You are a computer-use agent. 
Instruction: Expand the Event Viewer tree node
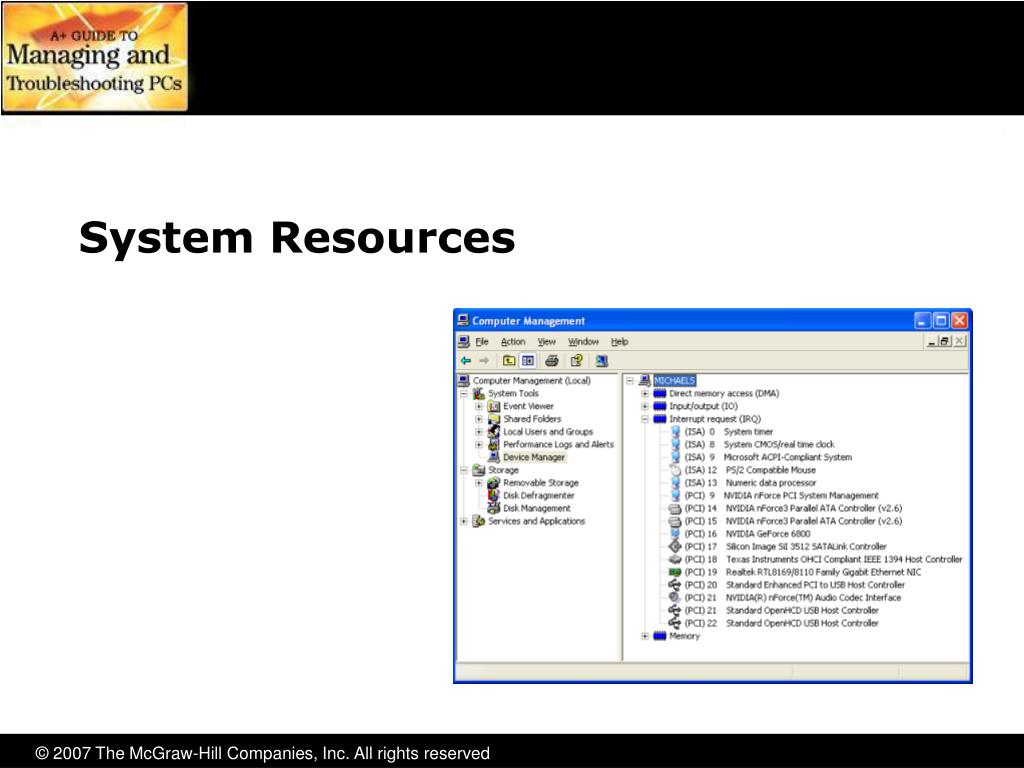479,406
